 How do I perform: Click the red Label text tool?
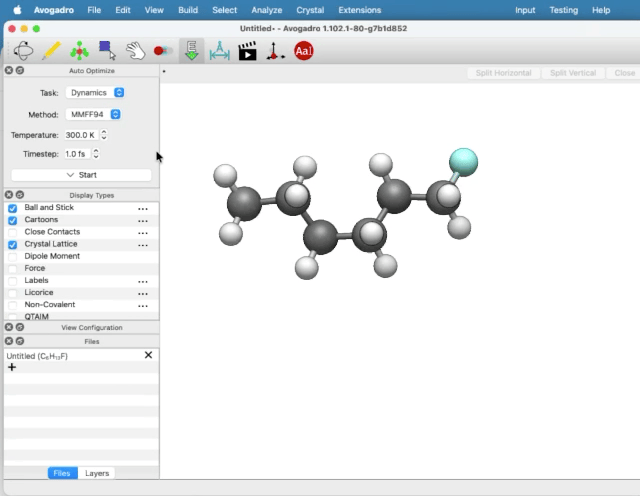[x=303, y=49]
